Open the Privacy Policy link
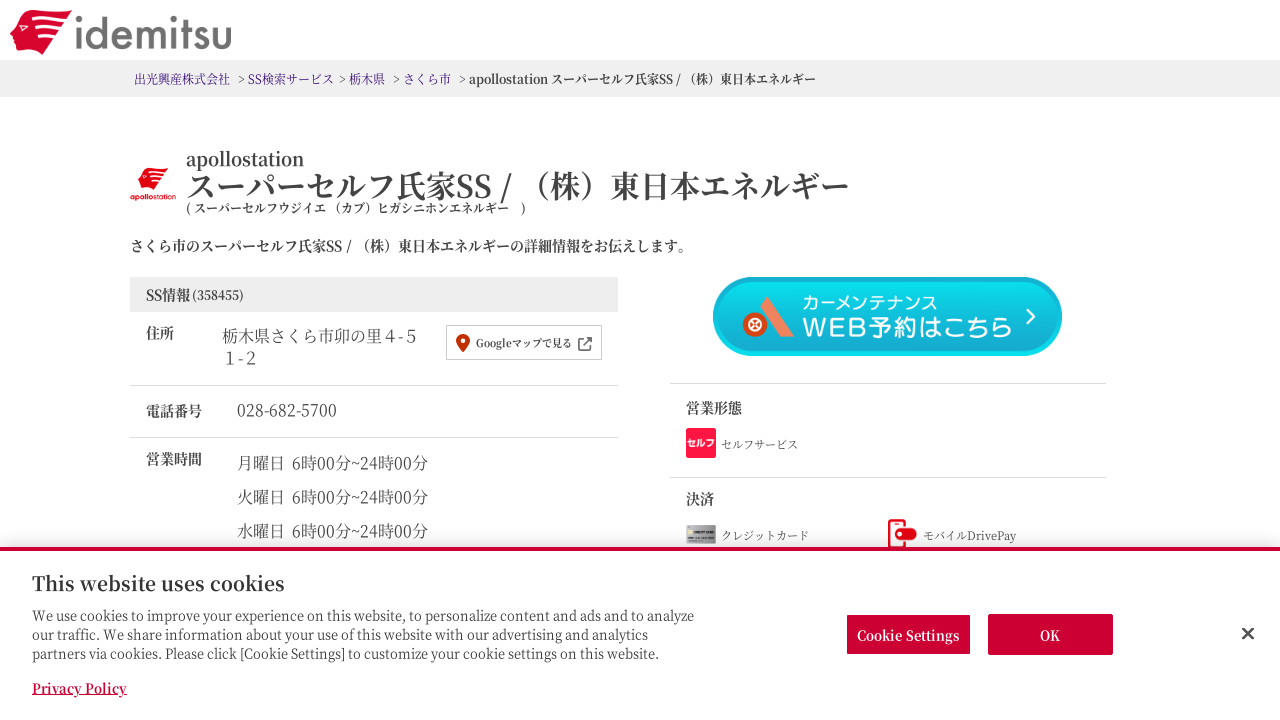1280x720 pixels. (79, 688)
